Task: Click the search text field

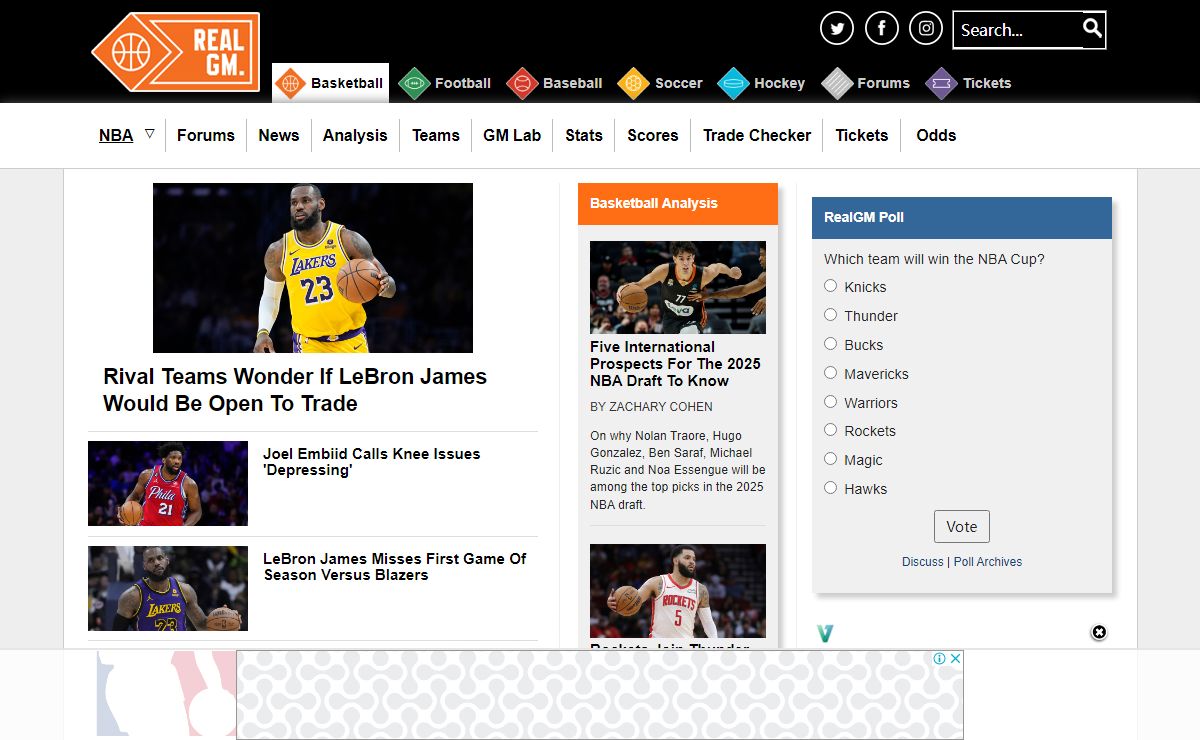Action: 1017,30
